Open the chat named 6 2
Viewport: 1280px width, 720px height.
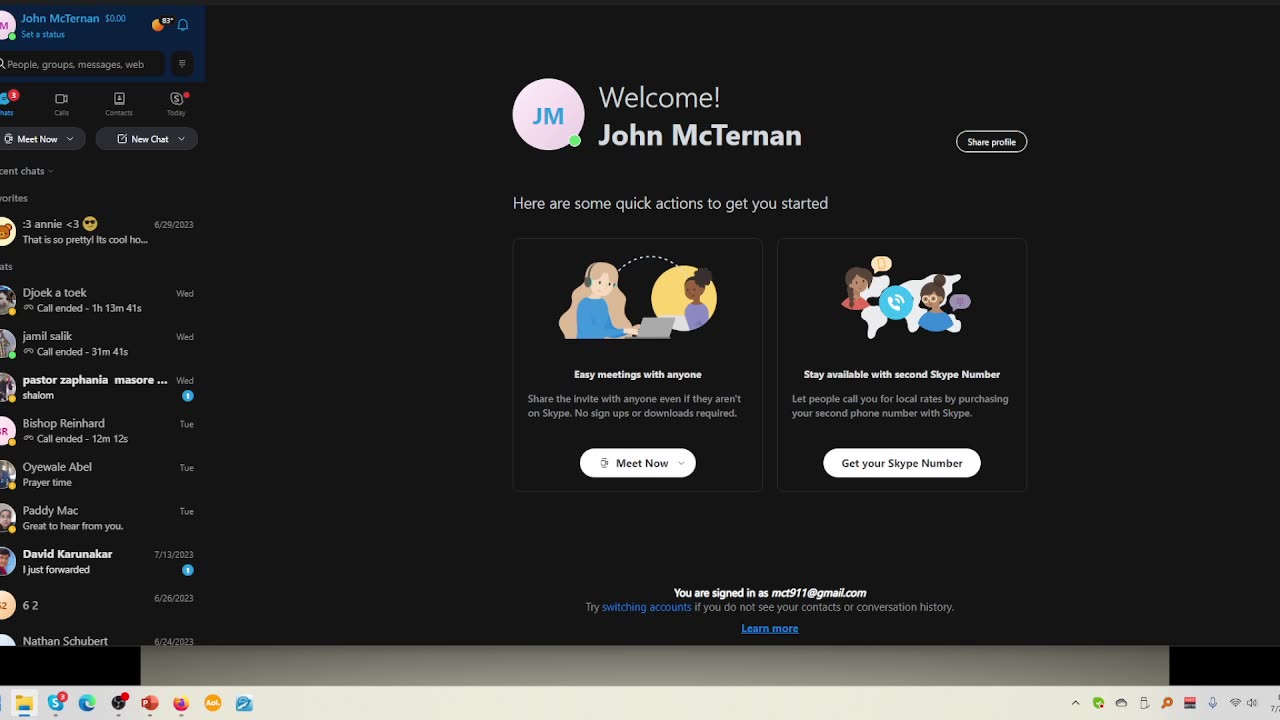coord(100,605)
